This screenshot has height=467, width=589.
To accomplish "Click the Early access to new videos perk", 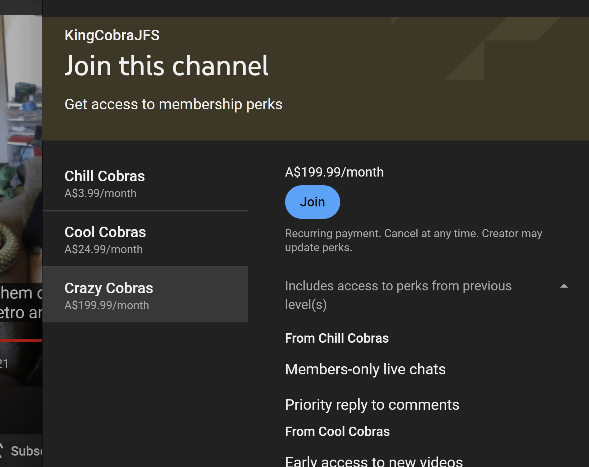I will tap(374, 461).
